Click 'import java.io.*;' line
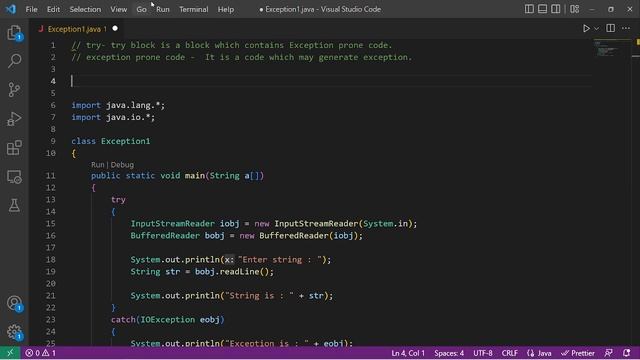The height and width of the screenshot is (360, 640). (x=113, y=117)
